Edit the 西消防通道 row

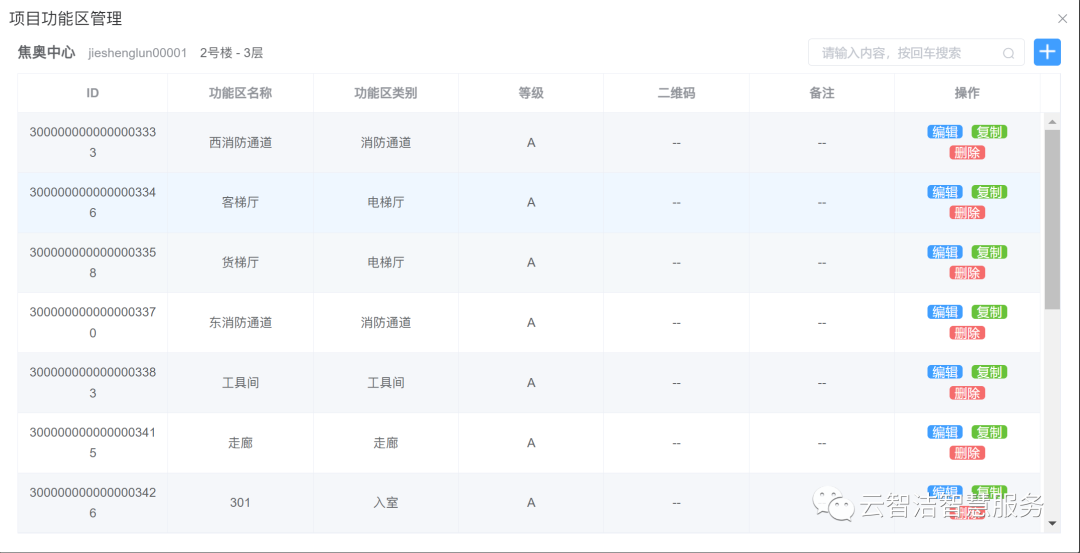tap(945, 132)
